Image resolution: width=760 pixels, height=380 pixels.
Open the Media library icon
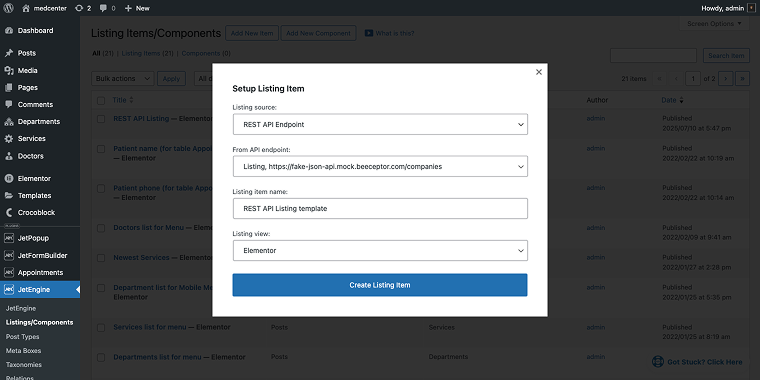(9, 70)
